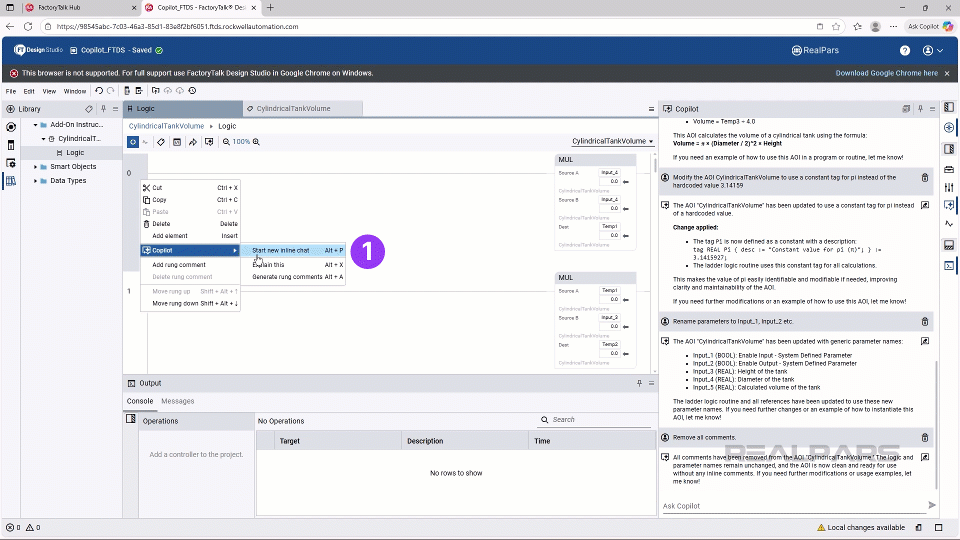960x540 pixels.
Task: Choose Cut from the context menu
Action: pyautogui.click(x=190, y=188)
